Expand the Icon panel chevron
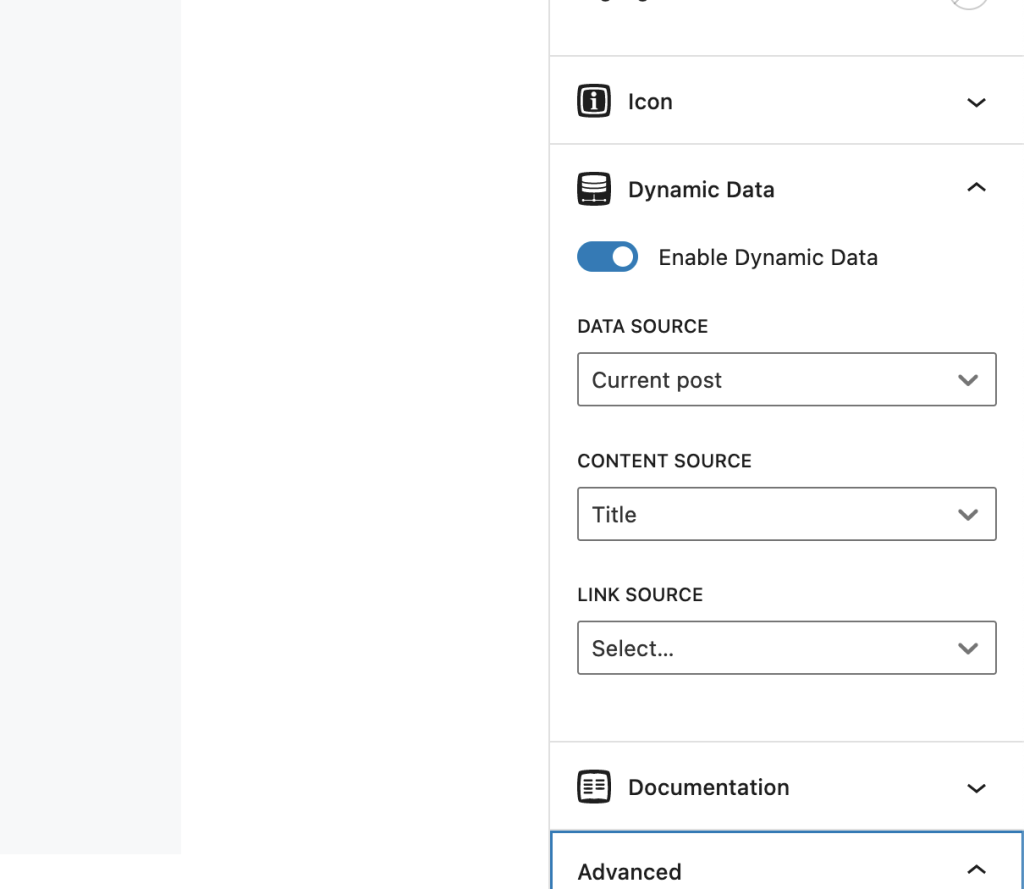This screenshot has width=1024, height=889. (x=976, y=103)
